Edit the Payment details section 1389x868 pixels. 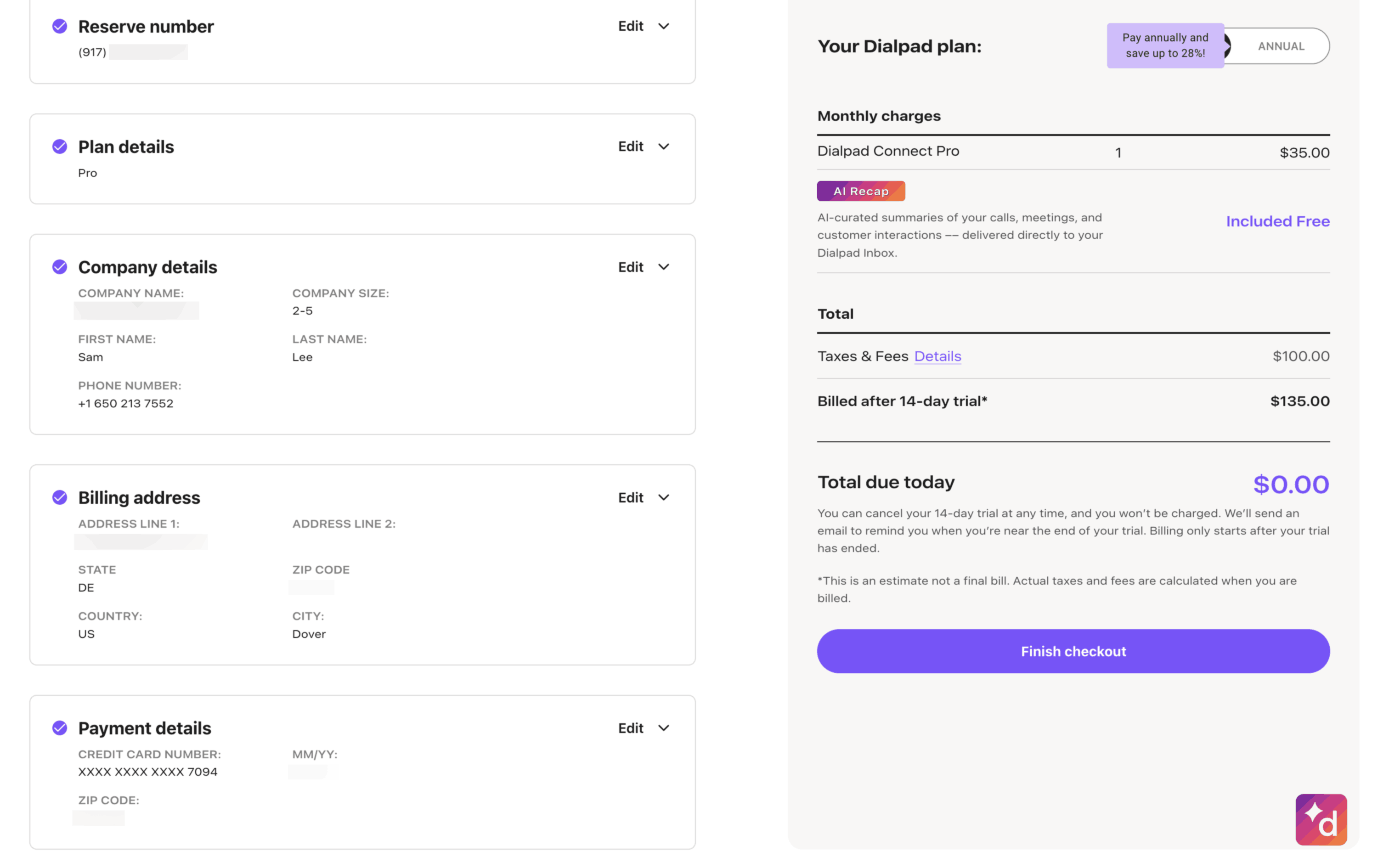(630, 728)
